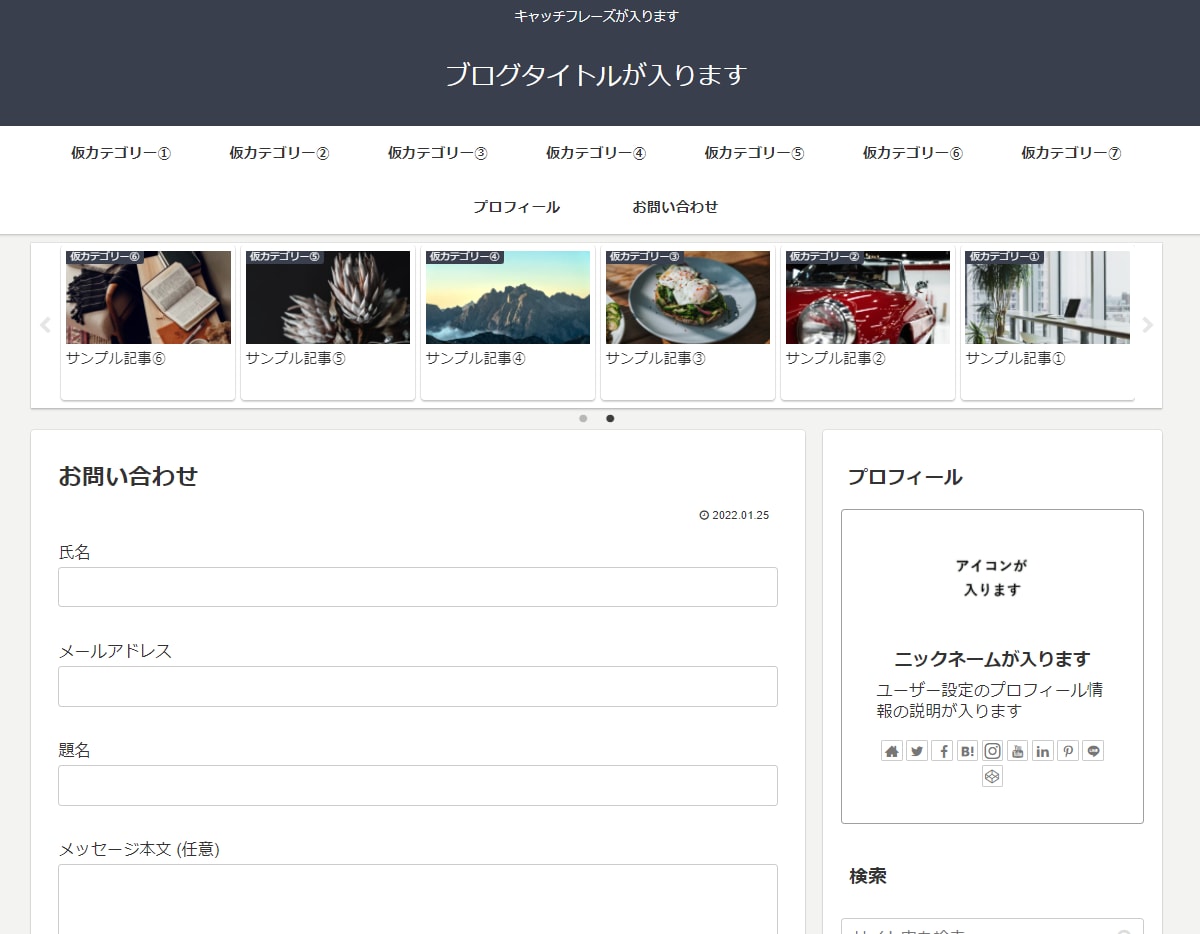Click the サンプル記事① title link
Screen dimensions: 1200x934
(1016, 358)
